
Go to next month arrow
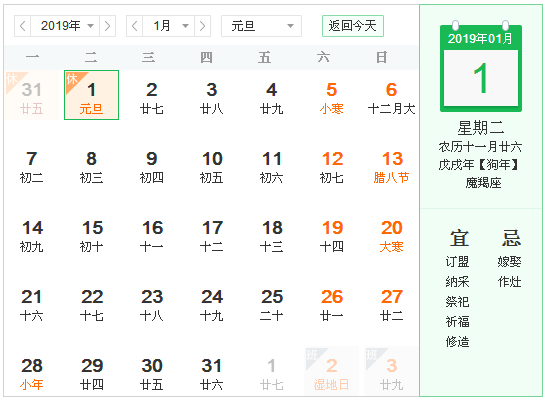coord(203,26)
